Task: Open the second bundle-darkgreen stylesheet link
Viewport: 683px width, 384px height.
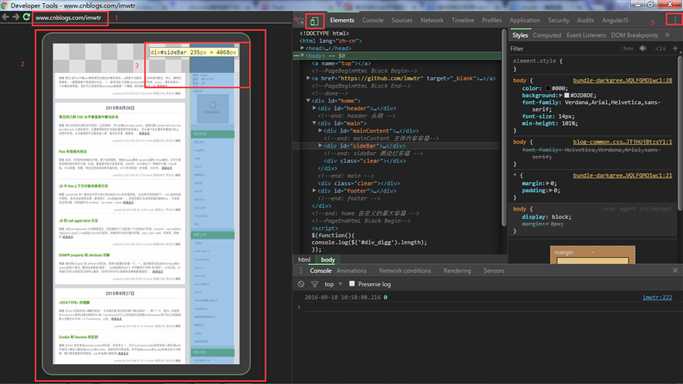Action: coord(622,175)
